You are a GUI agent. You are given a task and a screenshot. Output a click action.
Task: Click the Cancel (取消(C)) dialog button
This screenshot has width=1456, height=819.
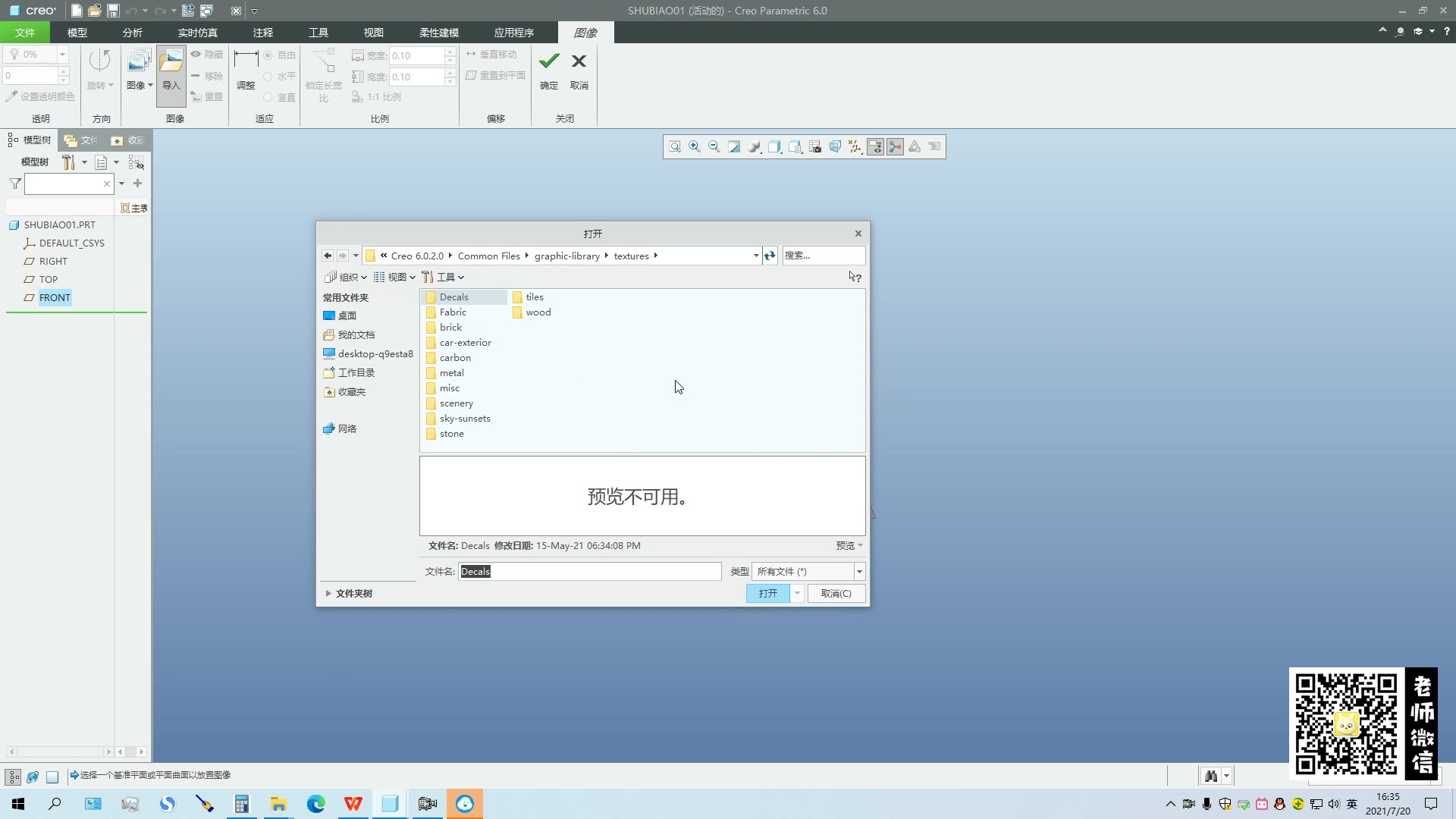pos(836,594)
